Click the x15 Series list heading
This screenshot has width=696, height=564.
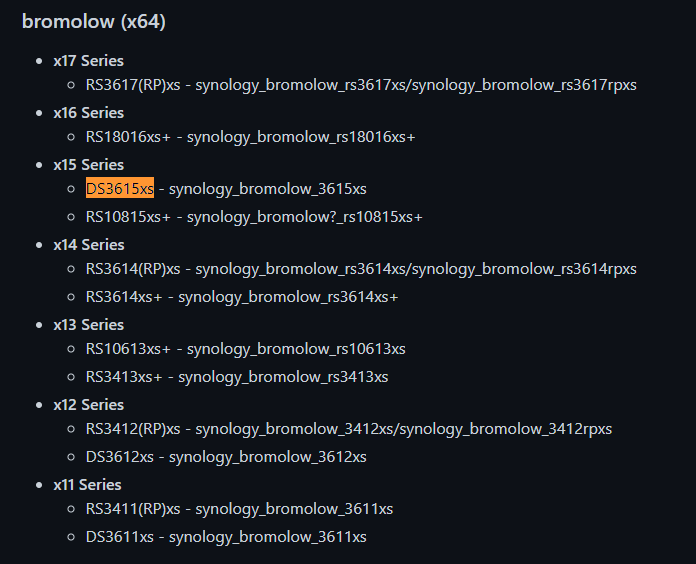(x=88, y=164)
